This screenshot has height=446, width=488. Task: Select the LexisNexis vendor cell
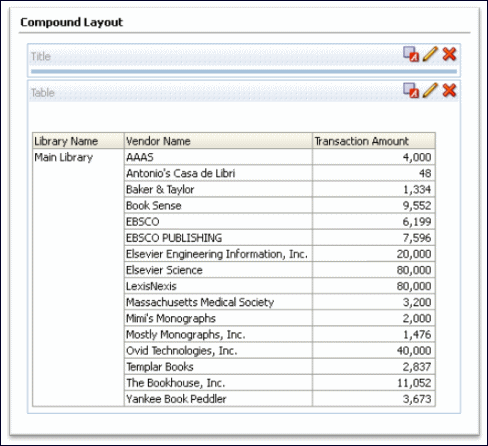click(x=218, y=286)
